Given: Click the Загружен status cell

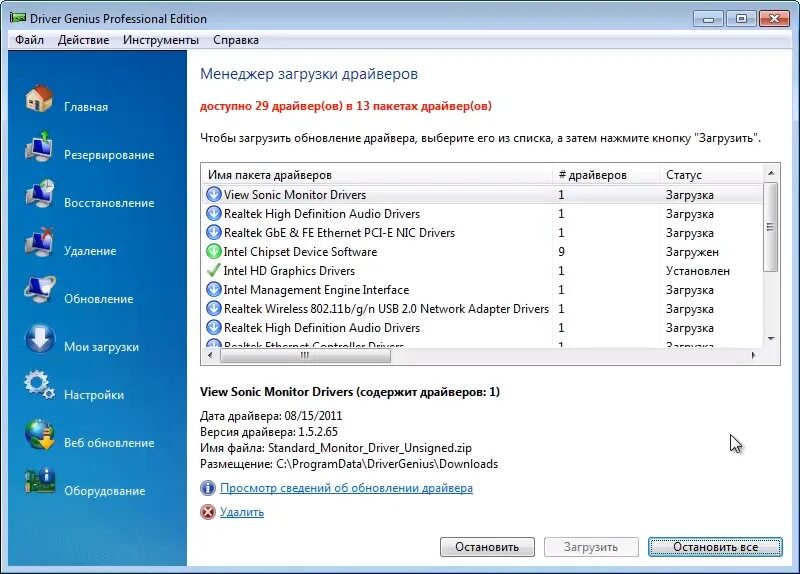Looking at the screenshot, I should click(x=692, y=252).
